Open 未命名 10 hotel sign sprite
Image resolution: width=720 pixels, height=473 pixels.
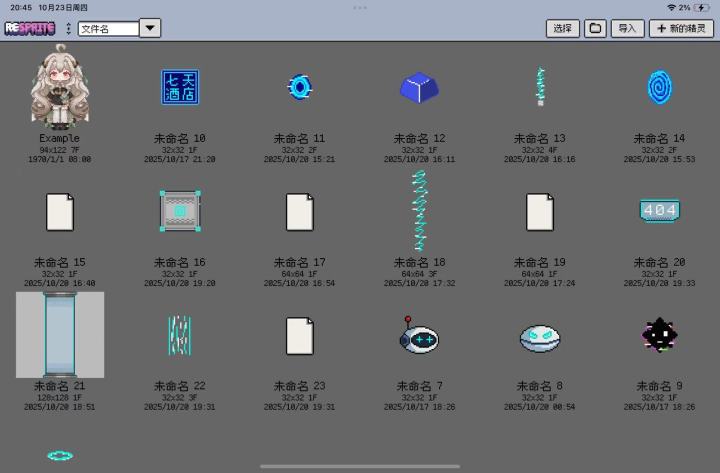click(180, 87)
